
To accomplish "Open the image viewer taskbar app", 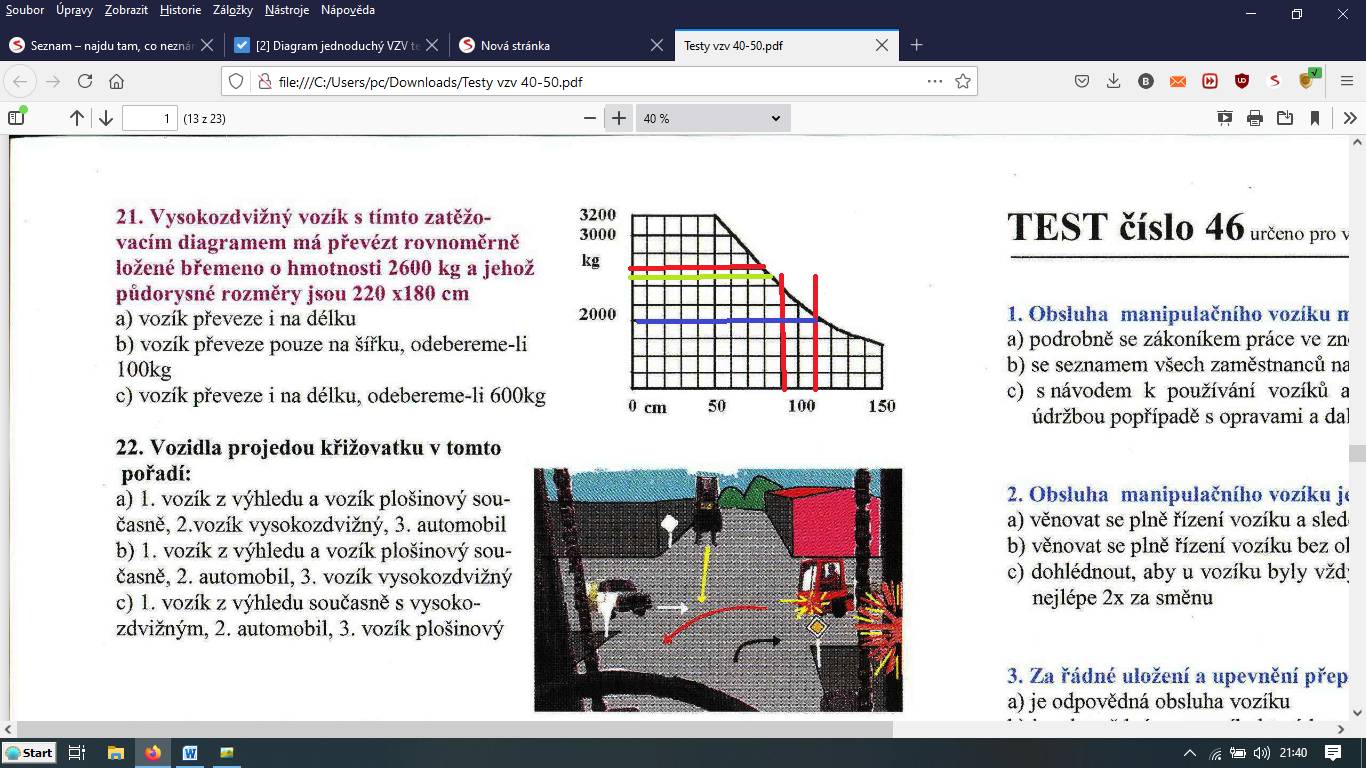I will [x=227, y=753].
